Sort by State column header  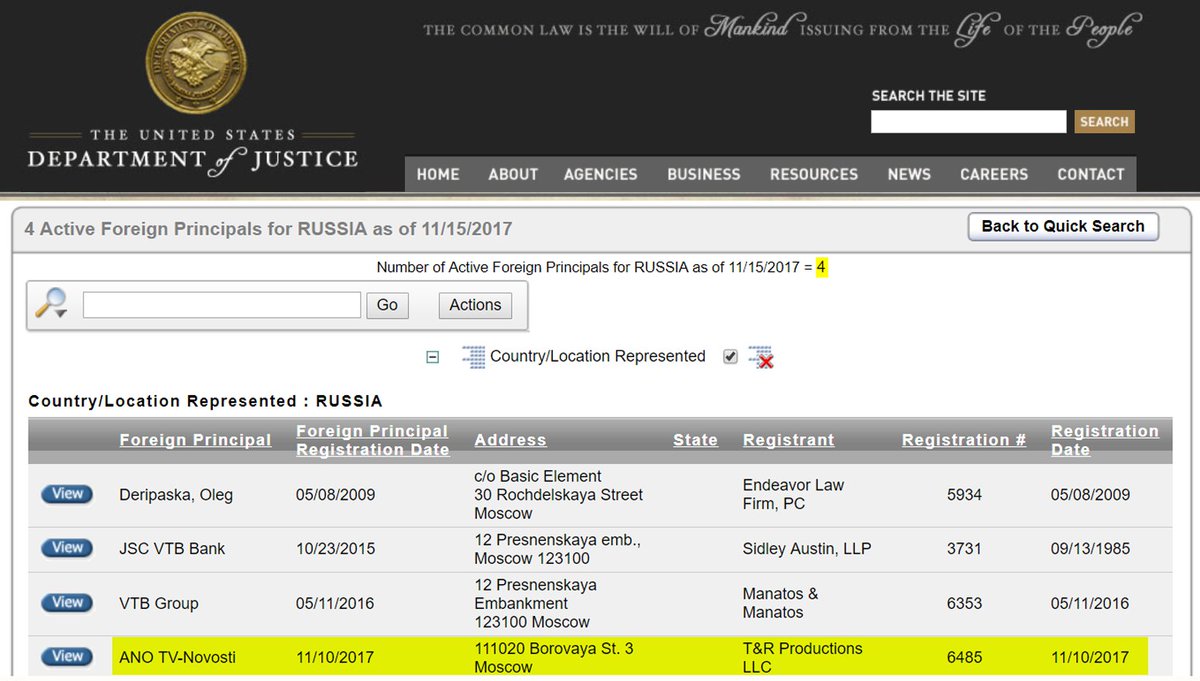pyautogui.click(x=695, y=440)
